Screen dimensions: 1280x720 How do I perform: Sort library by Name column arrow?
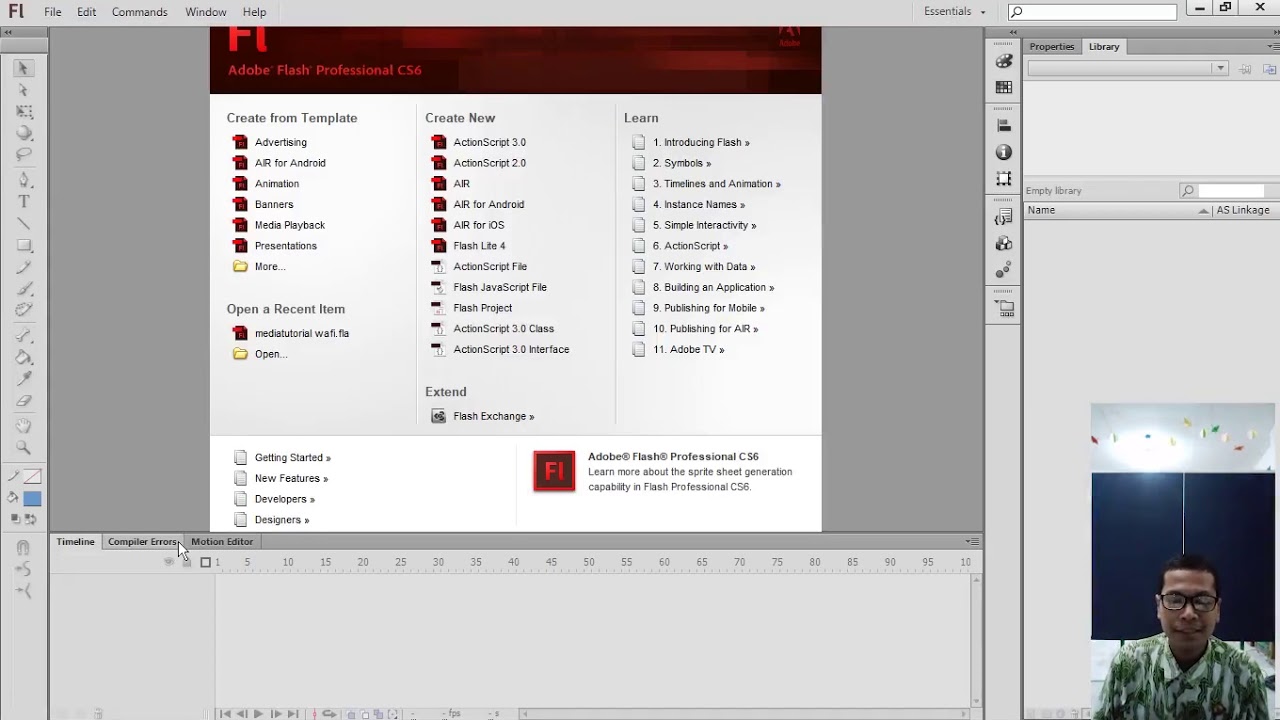tap(1203, 211)
